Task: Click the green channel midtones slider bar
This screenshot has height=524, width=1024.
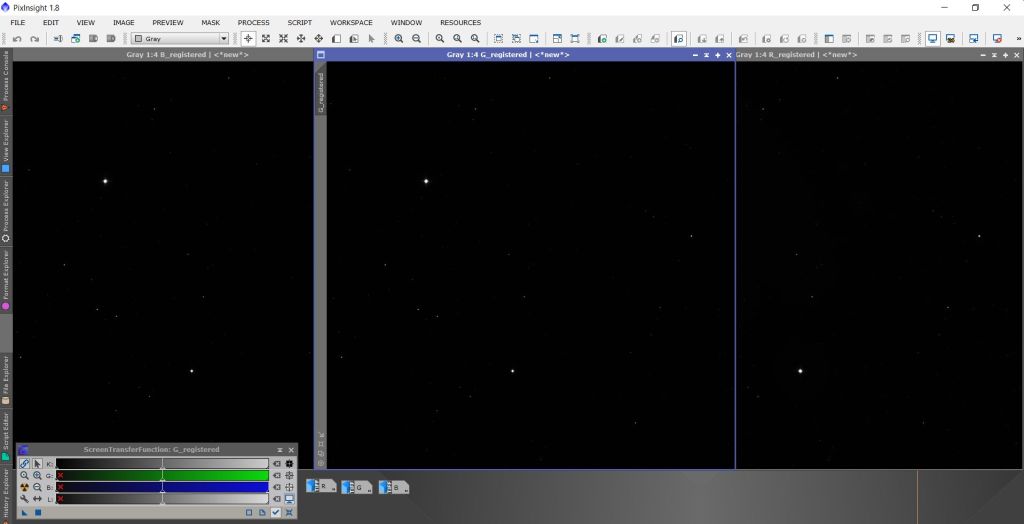Action: [x=162, y=476]
